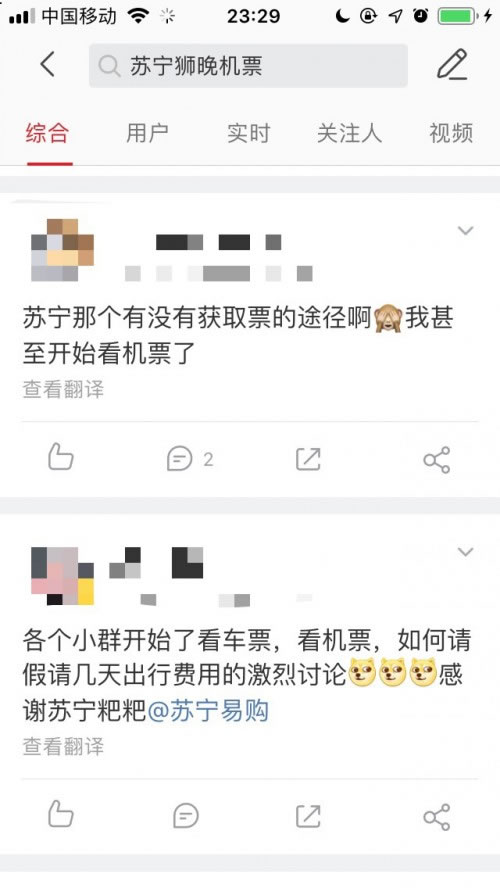Switch to the 实时 tab
This screenshot has height=888, width=500.
coord(249,134)
